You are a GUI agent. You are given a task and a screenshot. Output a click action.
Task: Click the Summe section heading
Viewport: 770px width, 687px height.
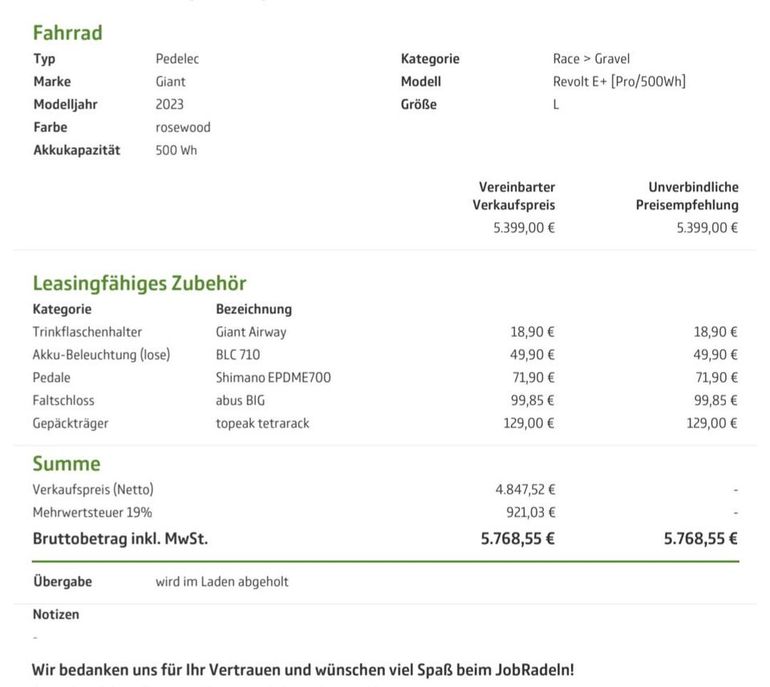66,464
